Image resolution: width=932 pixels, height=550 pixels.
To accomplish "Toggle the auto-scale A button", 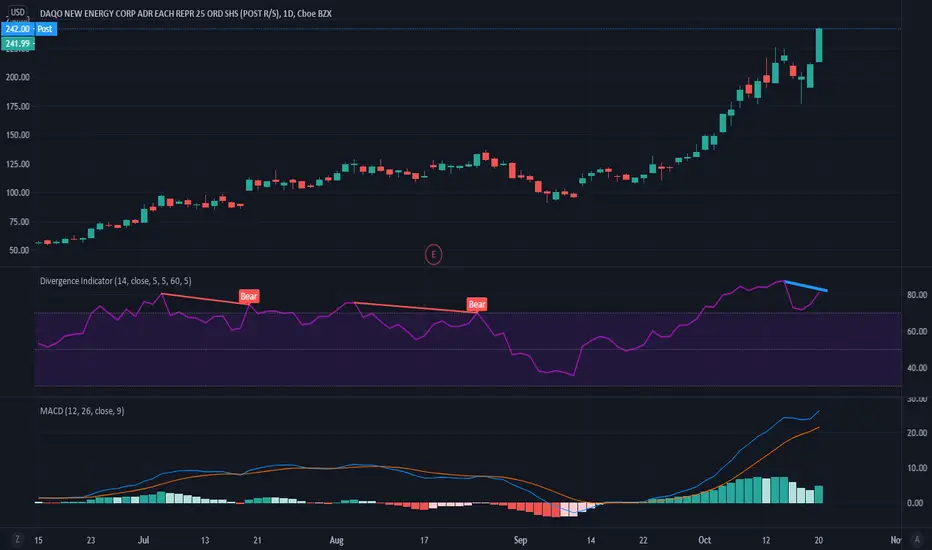I will point(917,539).
